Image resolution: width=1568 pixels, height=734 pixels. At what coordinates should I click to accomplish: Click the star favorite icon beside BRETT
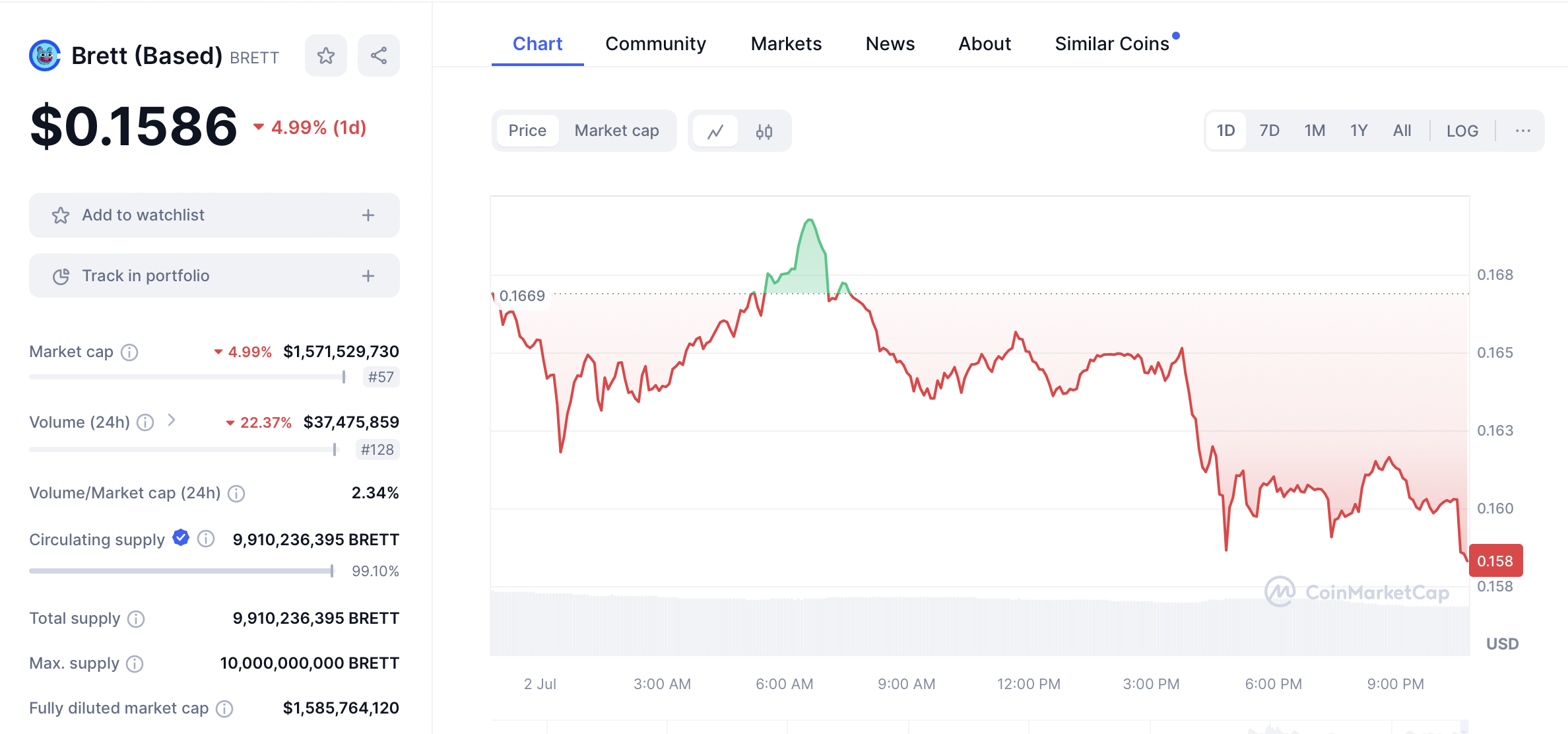point(325,55)
